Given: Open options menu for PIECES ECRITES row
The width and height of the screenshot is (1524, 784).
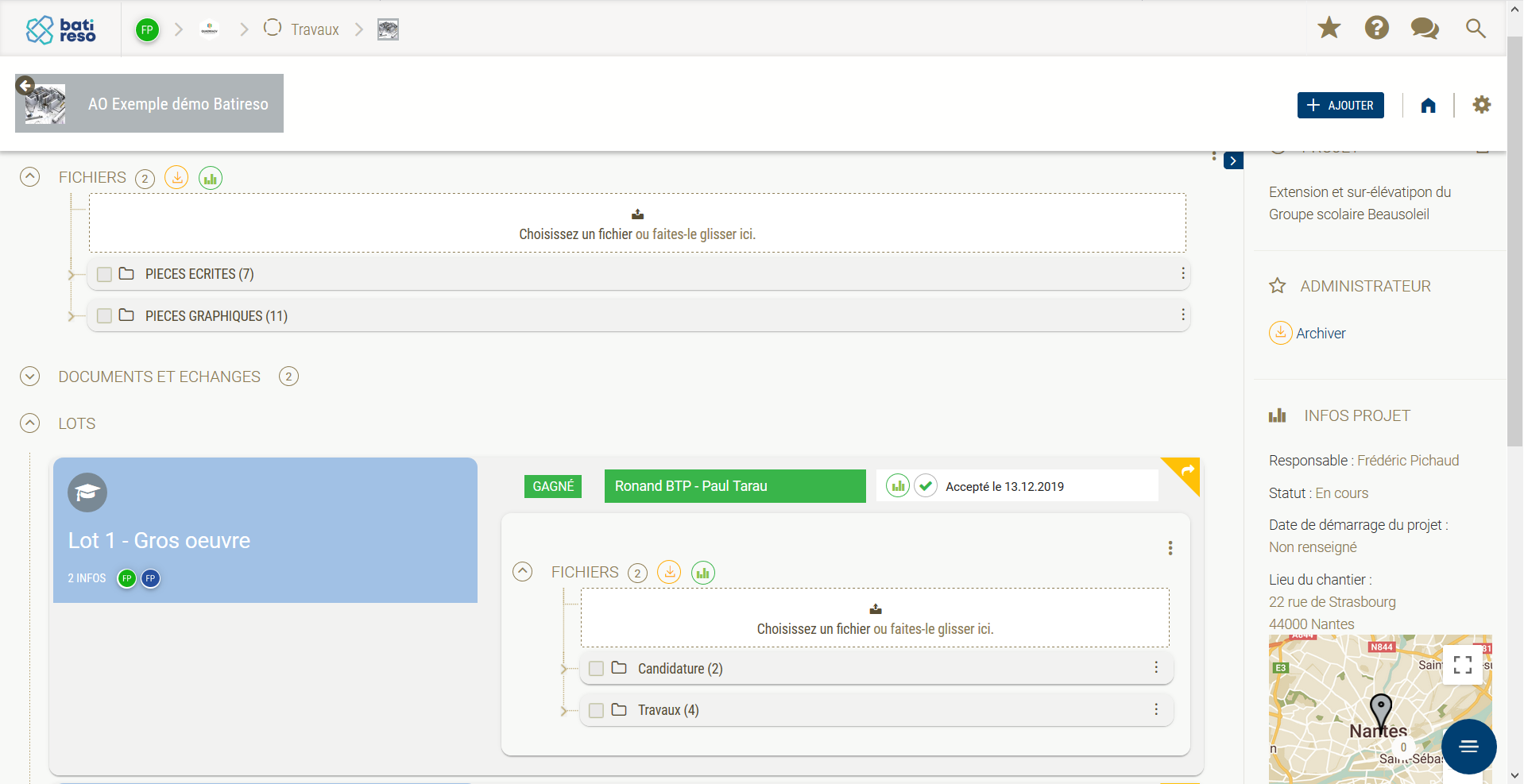Looking at the screenshot, I should pos(1183,273).
